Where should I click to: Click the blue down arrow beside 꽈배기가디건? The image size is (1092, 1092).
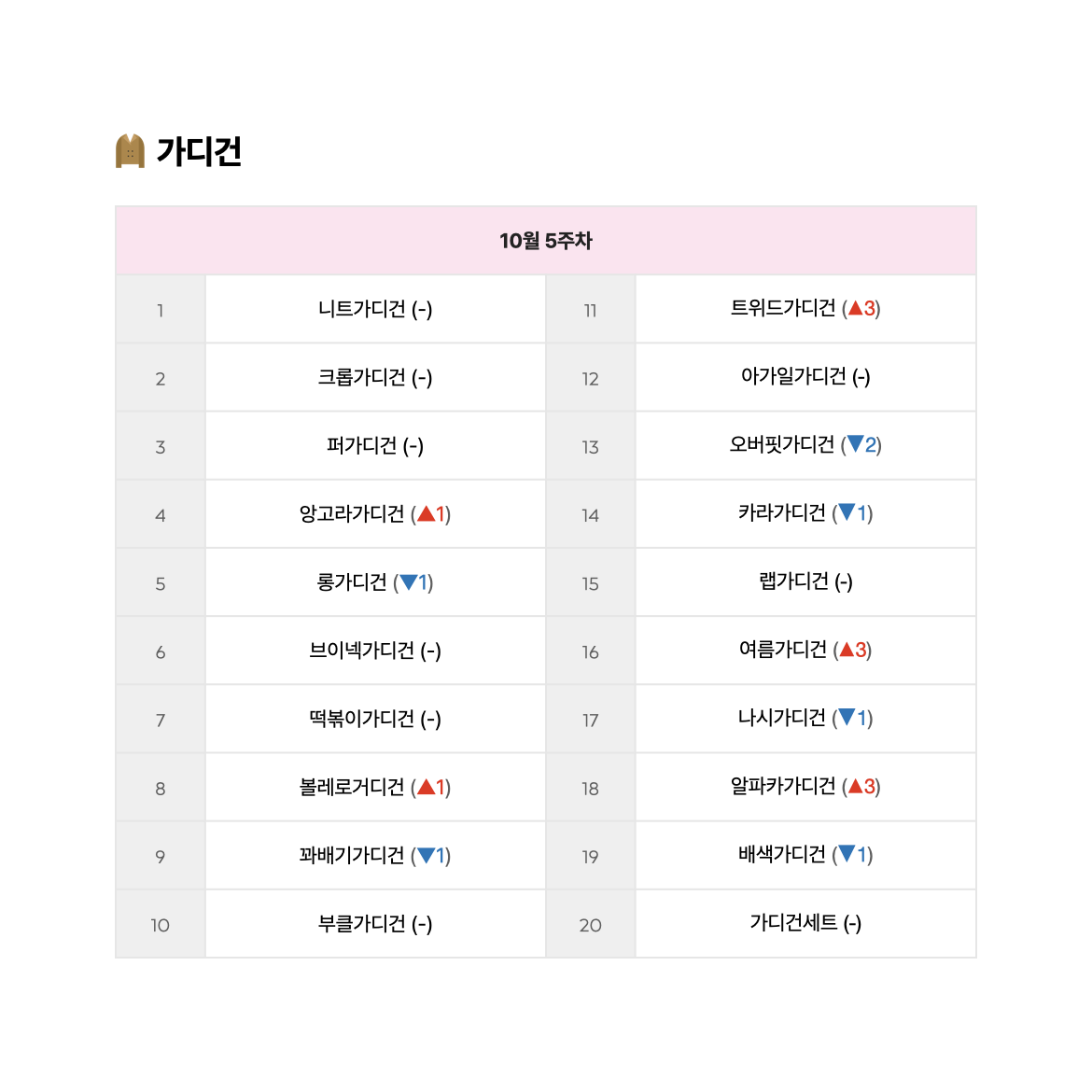(x=427, y=855)
